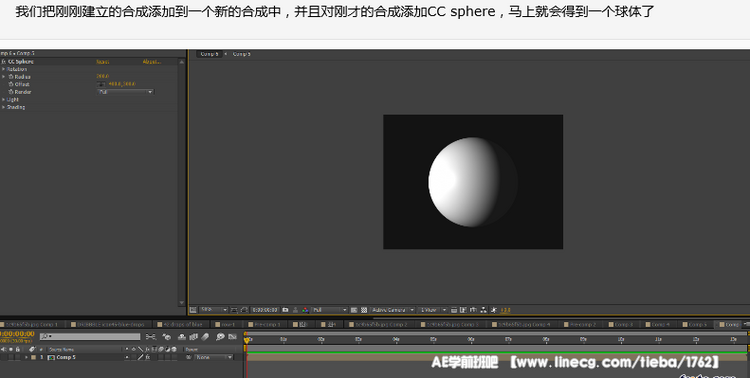Image resolution: width=750 pixels, height=378 pixels.
Task: Open the Active Camera 3D view dropdown
Action: [x=393, y=310]
